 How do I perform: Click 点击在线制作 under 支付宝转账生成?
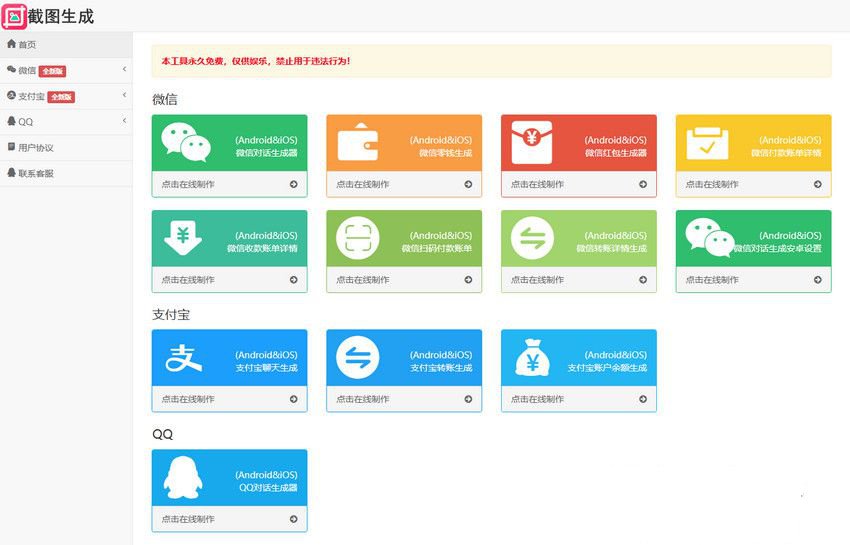point(363,399)
